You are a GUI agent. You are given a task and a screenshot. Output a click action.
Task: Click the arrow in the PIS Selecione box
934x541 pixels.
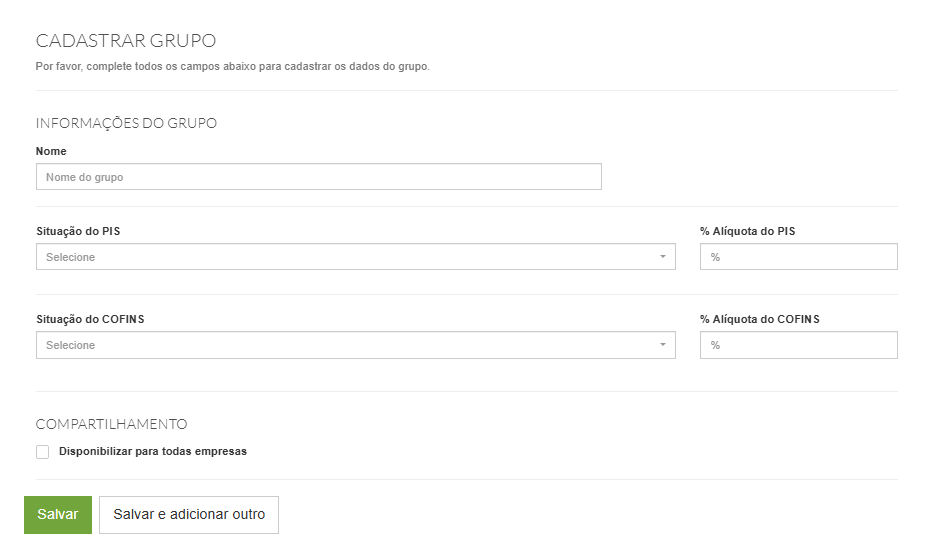tap(662, 257)
